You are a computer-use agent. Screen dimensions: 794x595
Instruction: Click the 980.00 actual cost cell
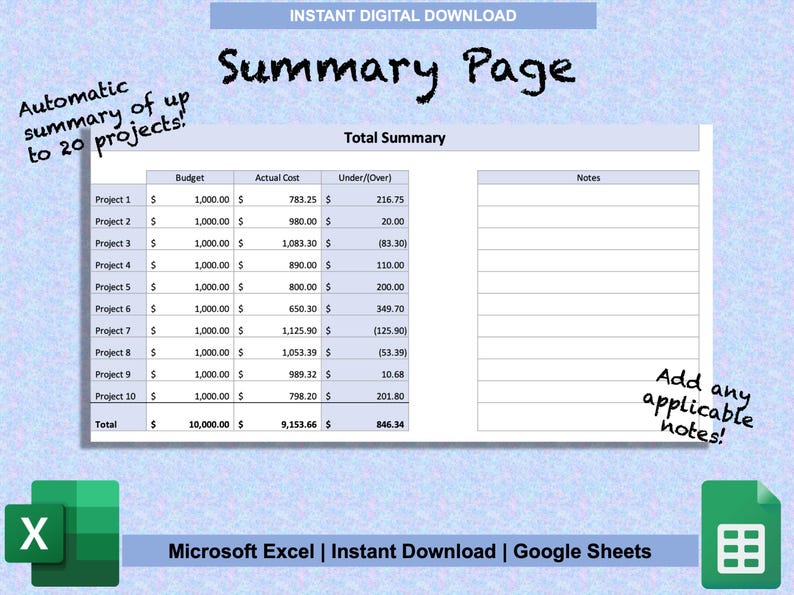pos(277,218)
